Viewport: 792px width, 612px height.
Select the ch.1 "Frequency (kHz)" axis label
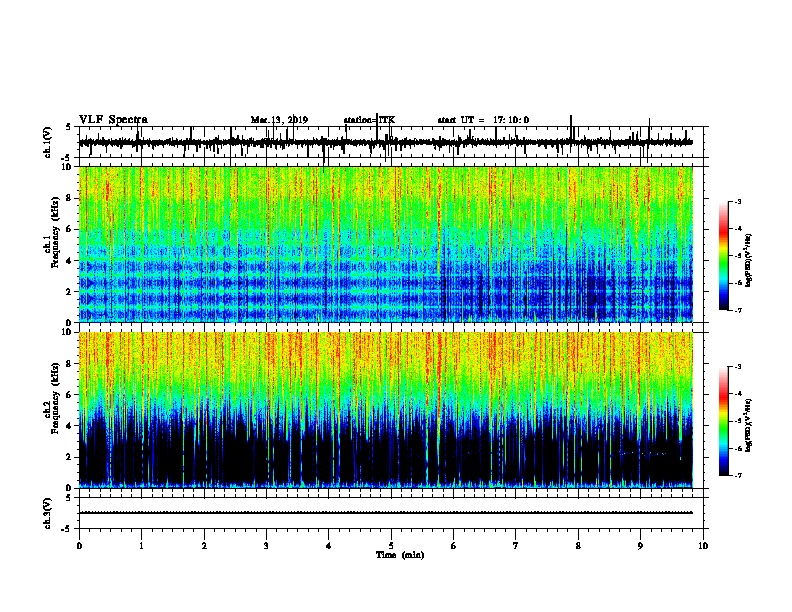click(x=55, y=233)
